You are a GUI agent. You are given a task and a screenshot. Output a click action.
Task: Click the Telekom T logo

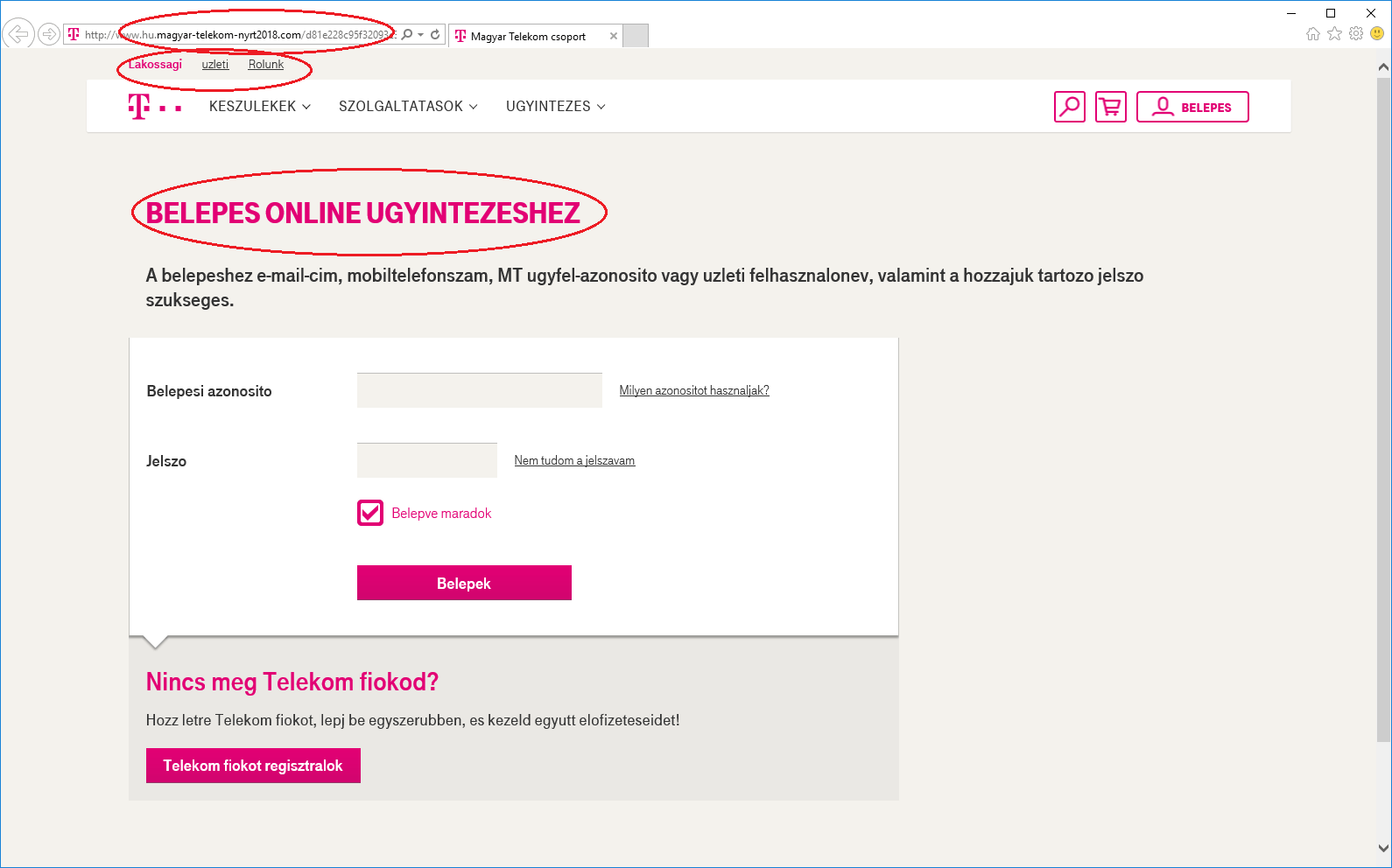tap(140, 107)
